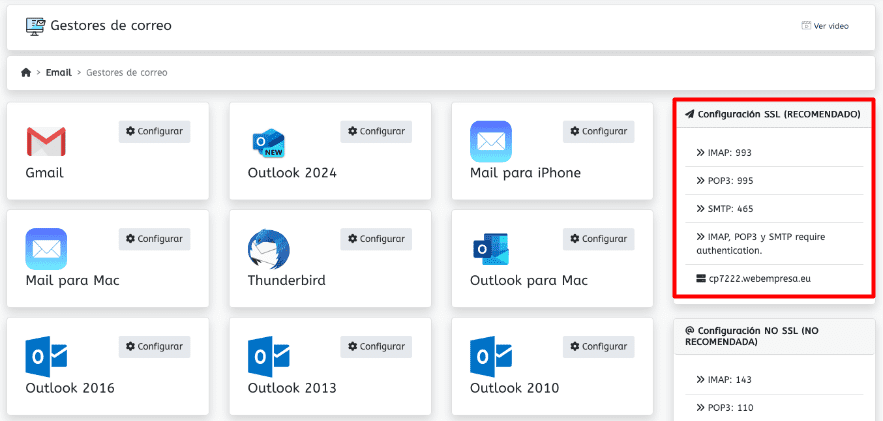Click the Outlook 2013 icon
Screen dimensions: 883x421
tap(269, 356)
